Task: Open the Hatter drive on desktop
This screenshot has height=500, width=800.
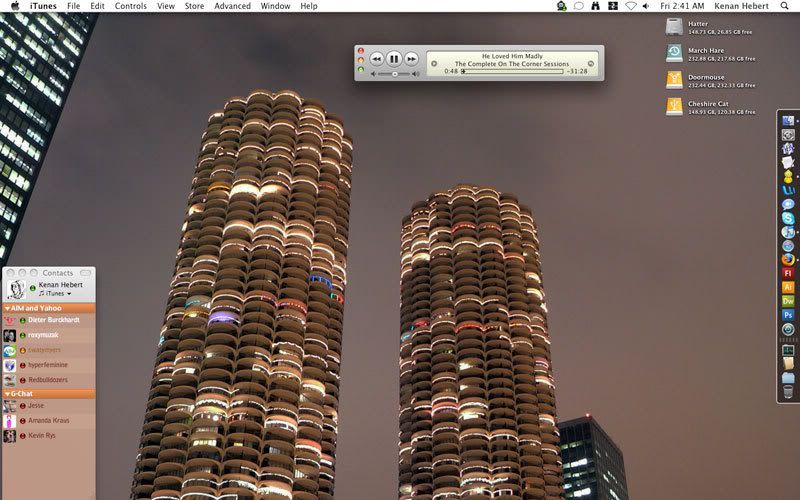Action: (675, 27)
